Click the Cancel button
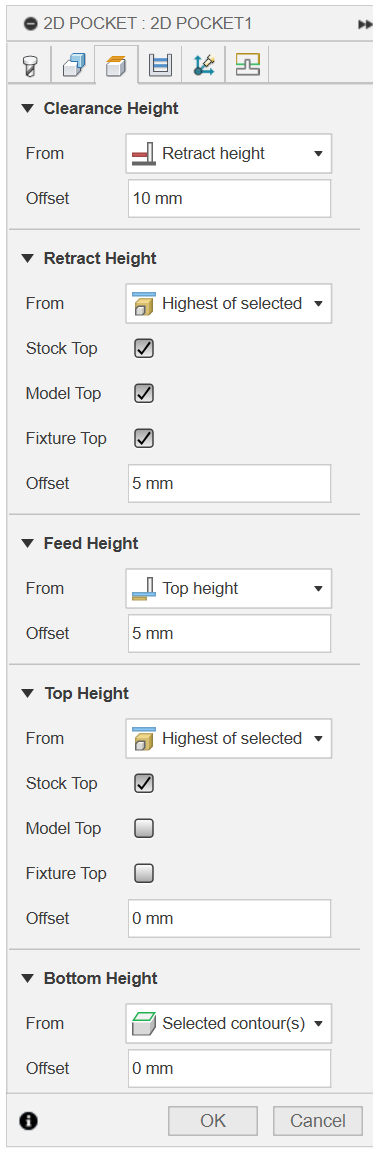 (x=318, y=1121)
